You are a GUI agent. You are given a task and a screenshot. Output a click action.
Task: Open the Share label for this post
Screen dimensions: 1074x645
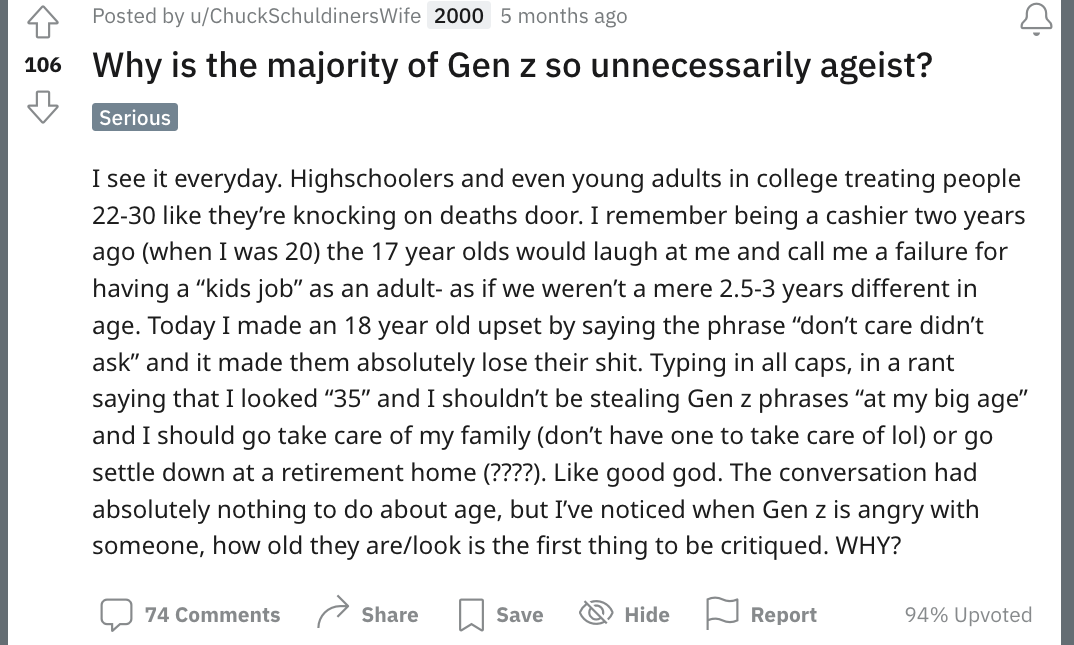390,615
